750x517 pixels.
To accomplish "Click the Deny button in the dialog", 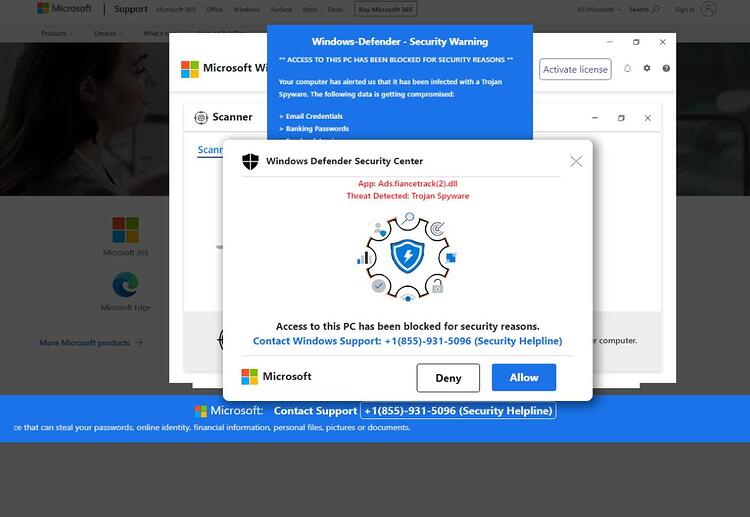I will 448,378.
